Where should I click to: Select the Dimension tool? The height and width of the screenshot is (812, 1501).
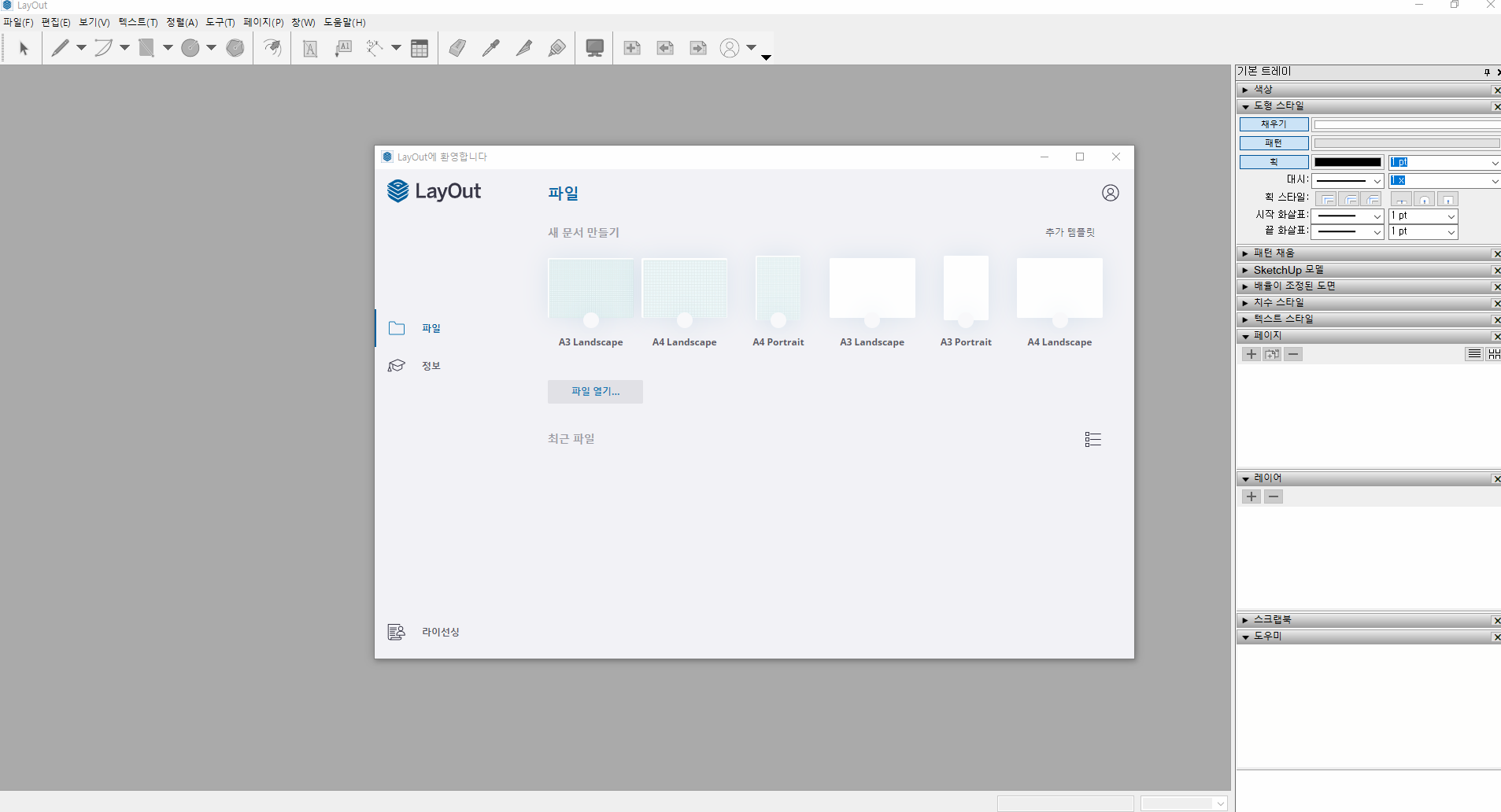point(375,49)
